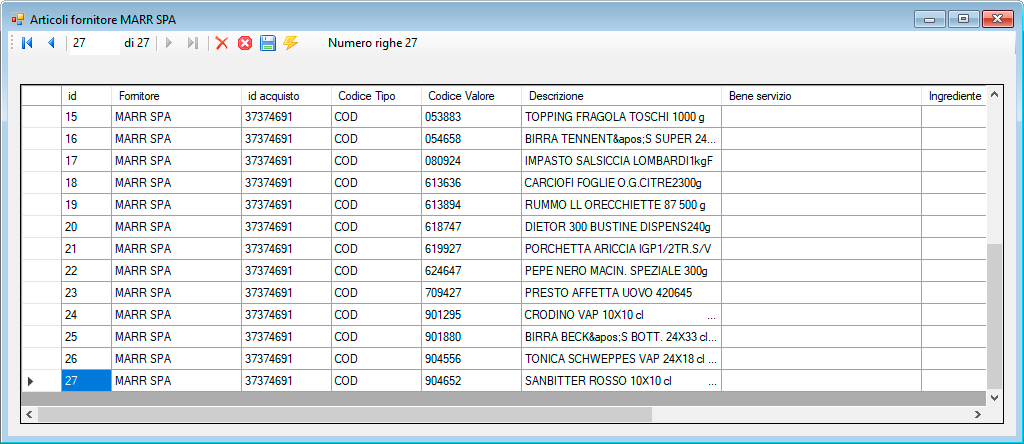This screenshot has width=1024, height=444.
Task: Click the next record arrow
Action: pyautogui.click(x=168, y=43)
